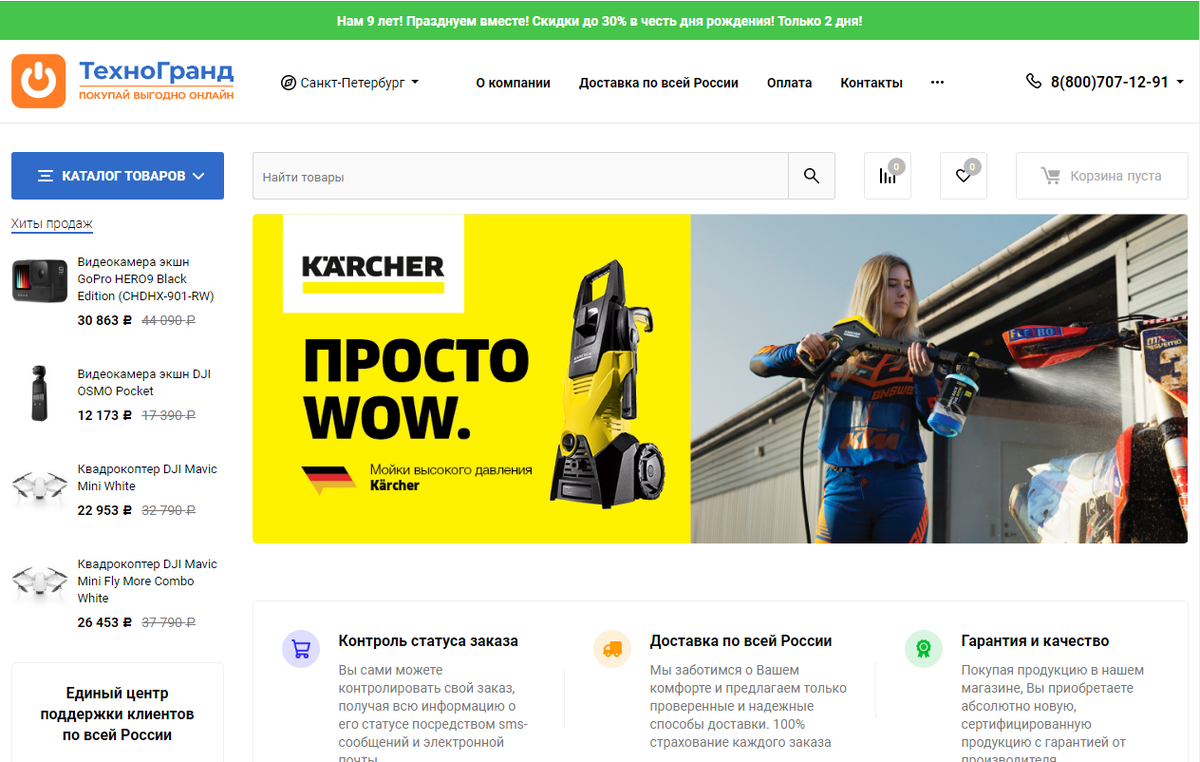
Task: Open the product comparison bar-chart icon
Action: pyautogui.click(x=887, y=176)
